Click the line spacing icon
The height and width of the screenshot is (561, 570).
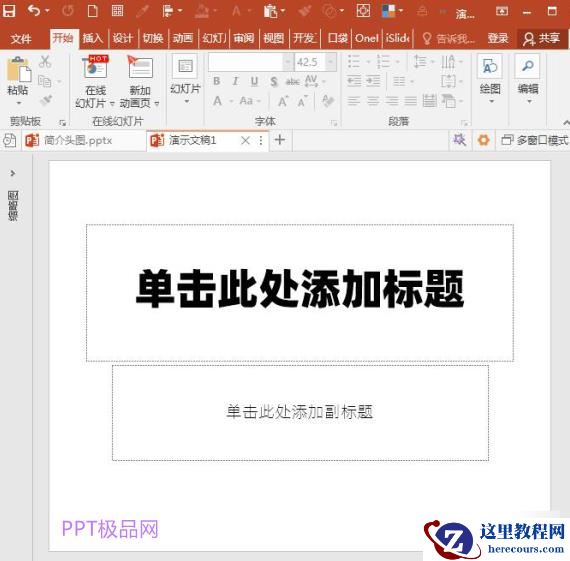pyautogui.click(x=420, y=61)
